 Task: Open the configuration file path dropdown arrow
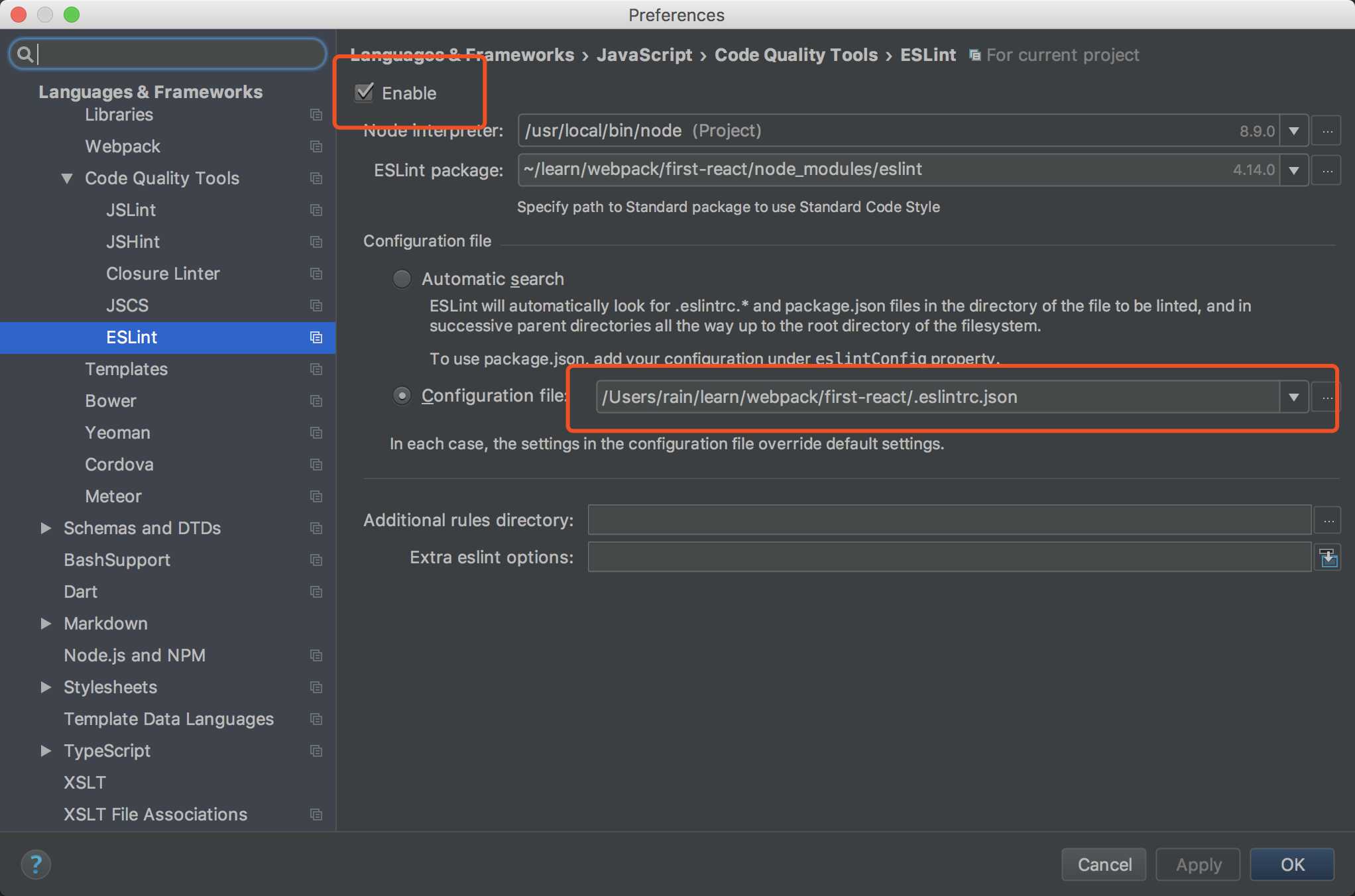[1293, 397]
